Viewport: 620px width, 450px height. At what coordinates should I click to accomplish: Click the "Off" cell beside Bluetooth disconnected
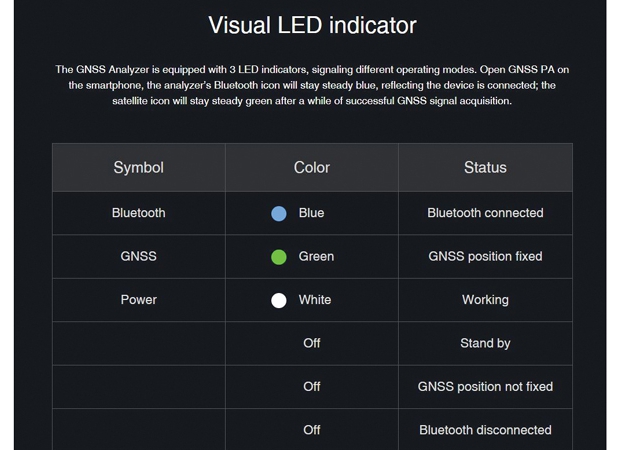click(312, 430)
